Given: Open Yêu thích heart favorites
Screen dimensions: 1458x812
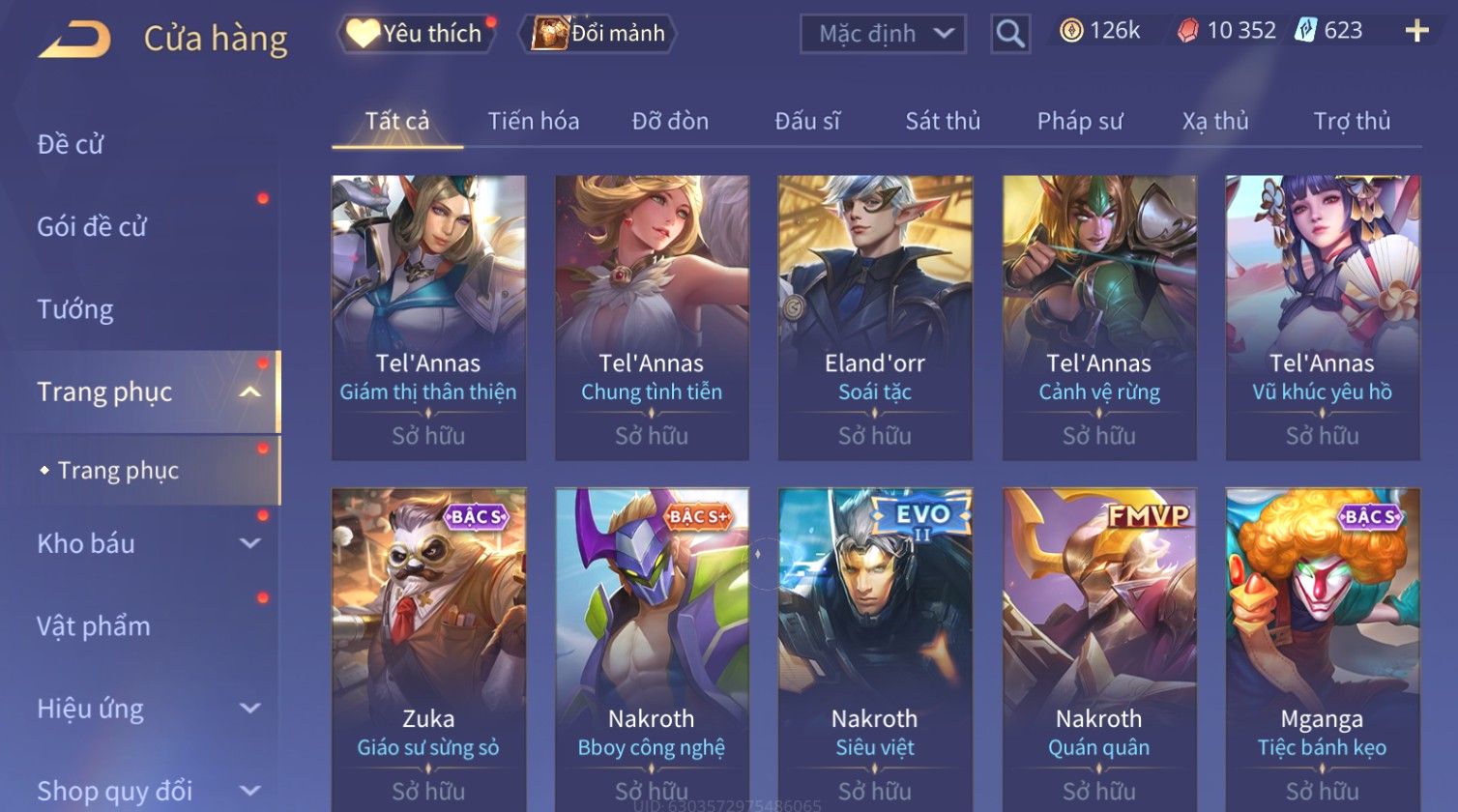Looking at the screenshot, I should click(416, 34).
